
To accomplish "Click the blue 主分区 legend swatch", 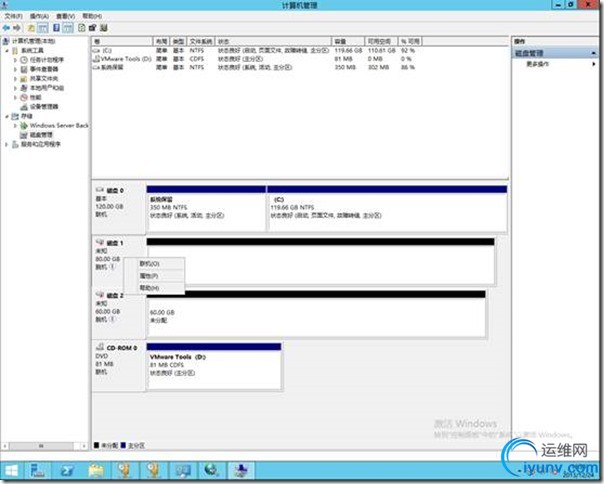I will (123, 445).
